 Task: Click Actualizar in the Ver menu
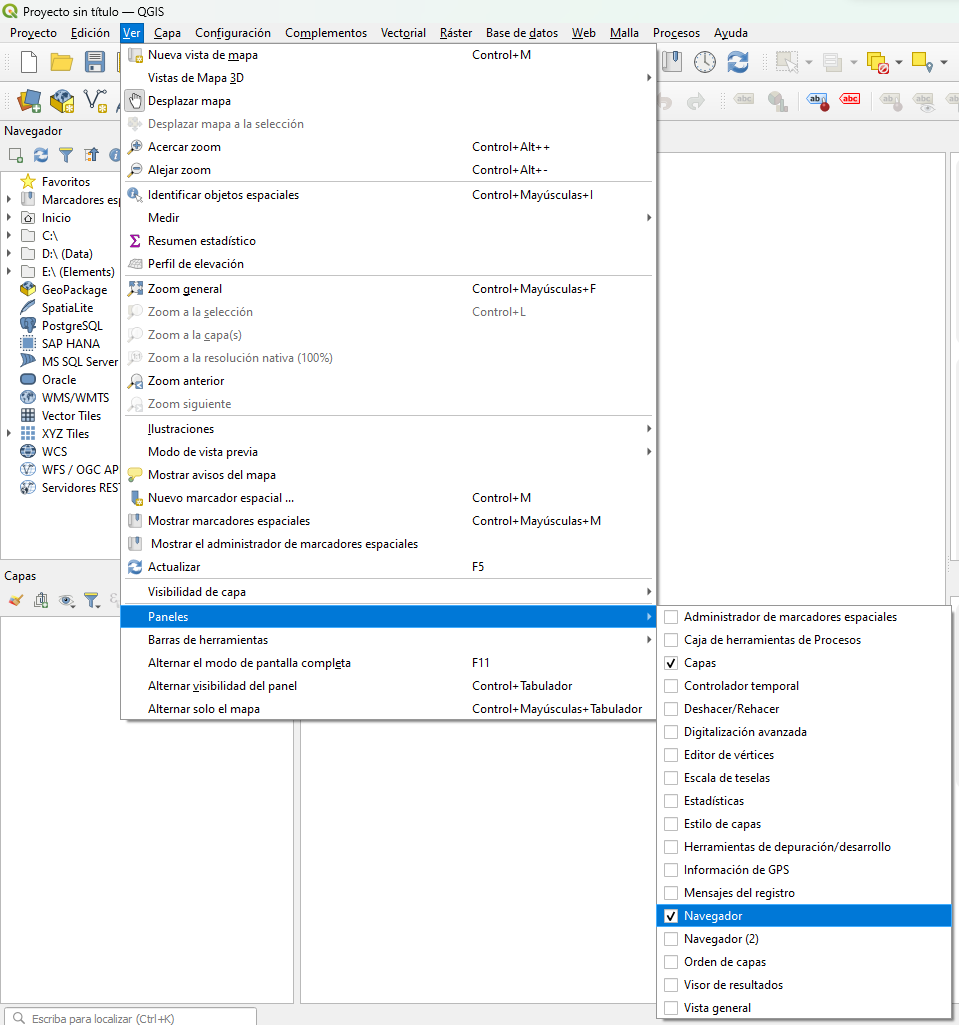point(389,567)
